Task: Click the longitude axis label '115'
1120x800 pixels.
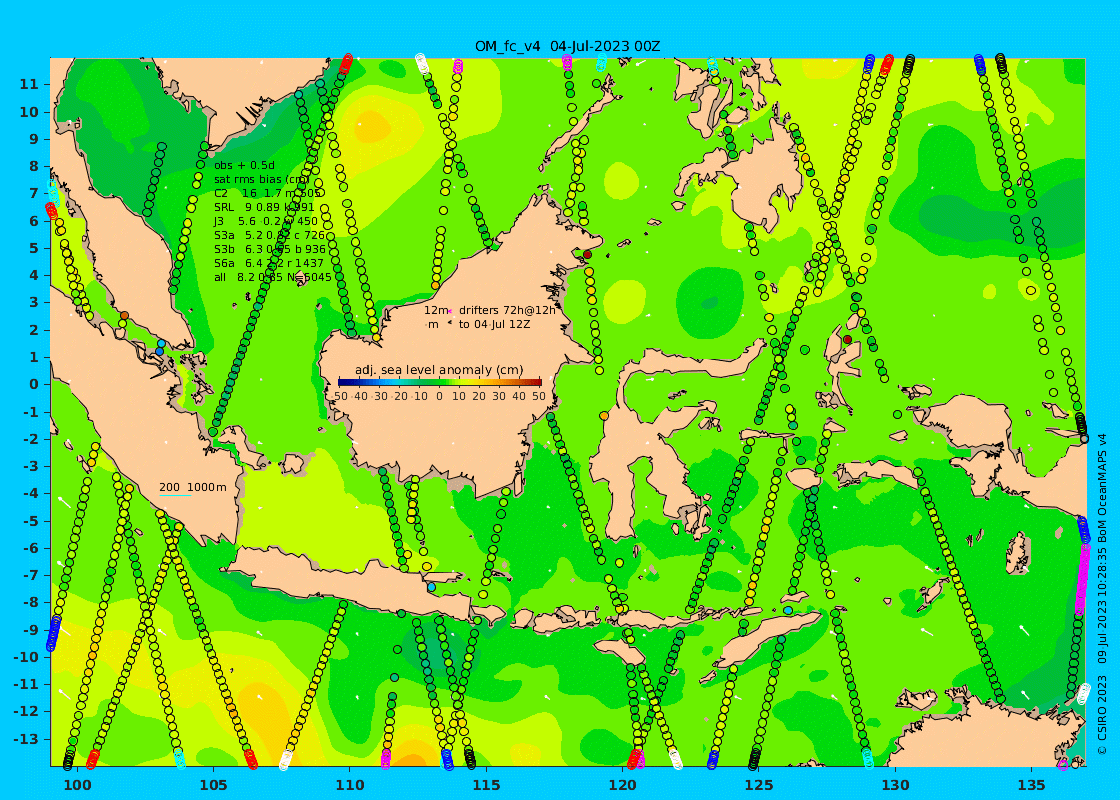Action: pyautogui.click(x=486, y=785)
